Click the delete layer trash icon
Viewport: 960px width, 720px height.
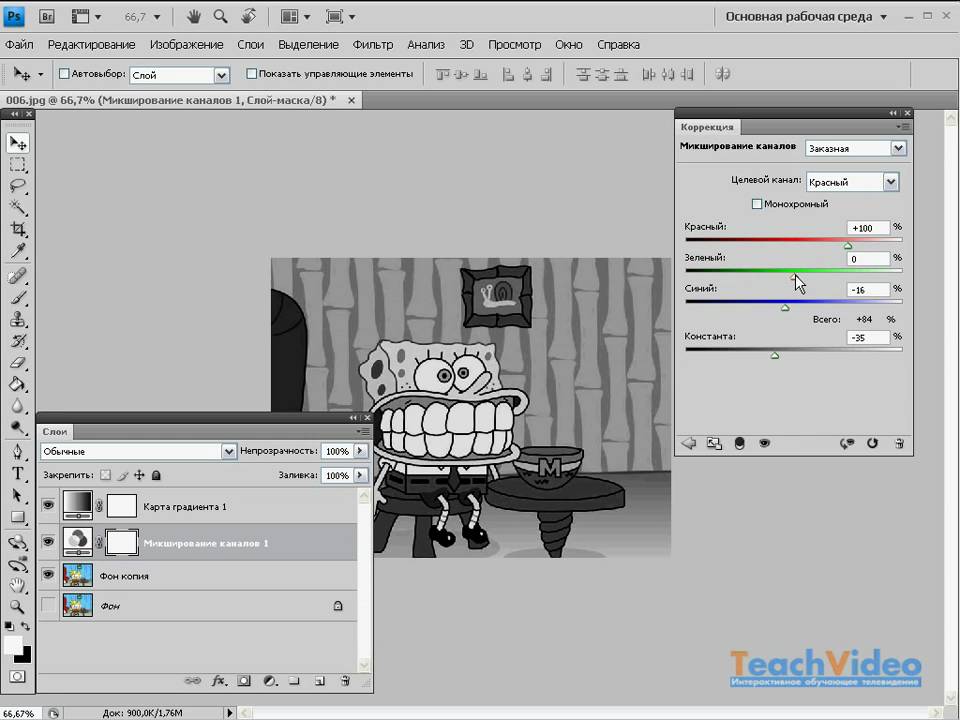pos(345,681)
